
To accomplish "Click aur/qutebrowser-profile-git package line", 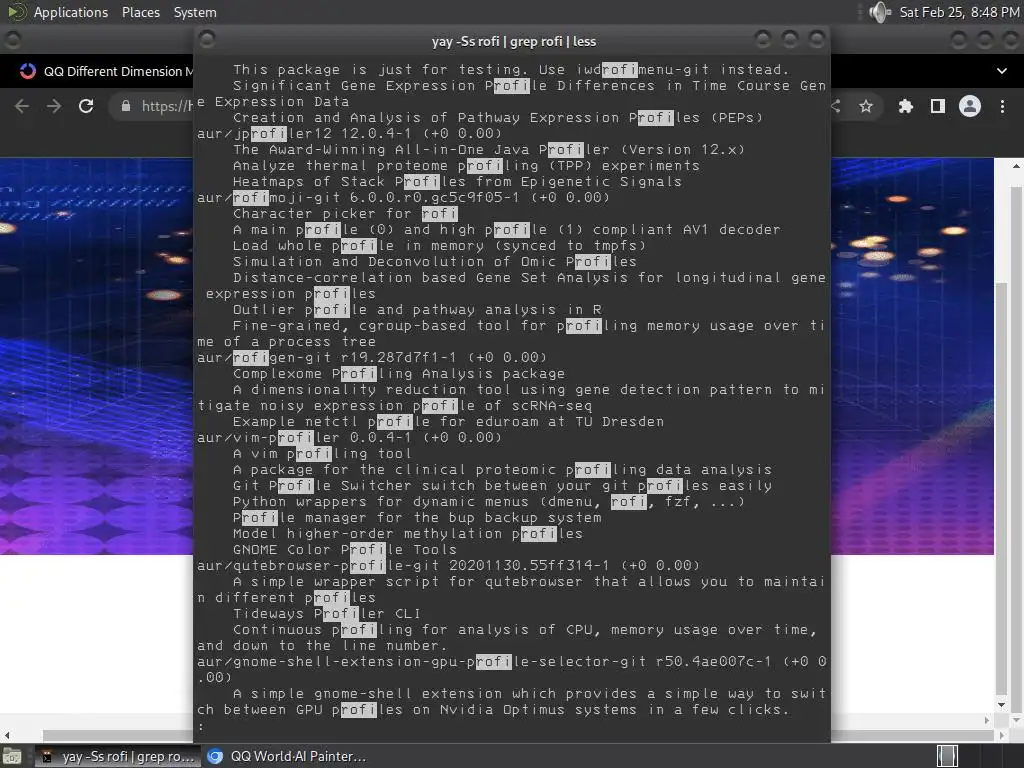I will click(x=448, y=566).
